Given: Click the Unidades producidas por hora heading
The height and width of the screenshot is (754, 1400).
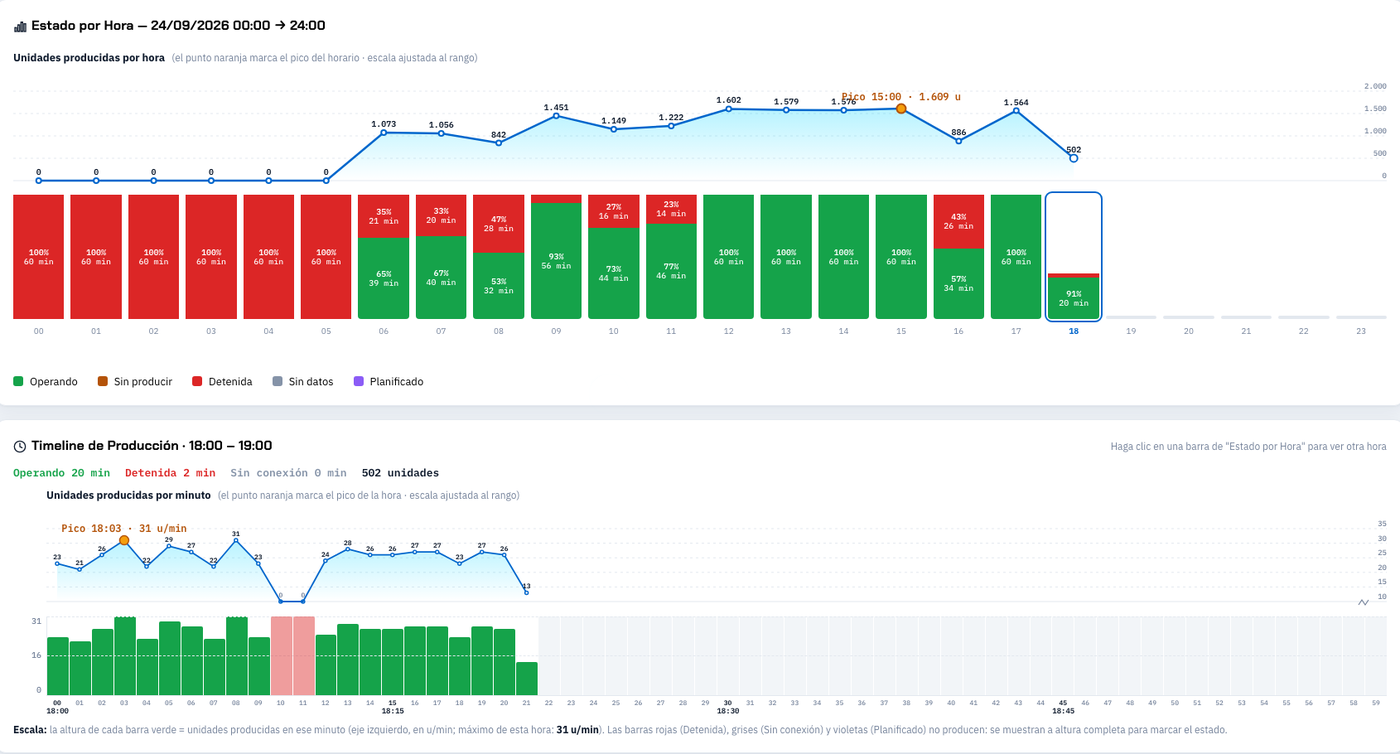Looking at the screenshot, I should (x=89, y=58).
